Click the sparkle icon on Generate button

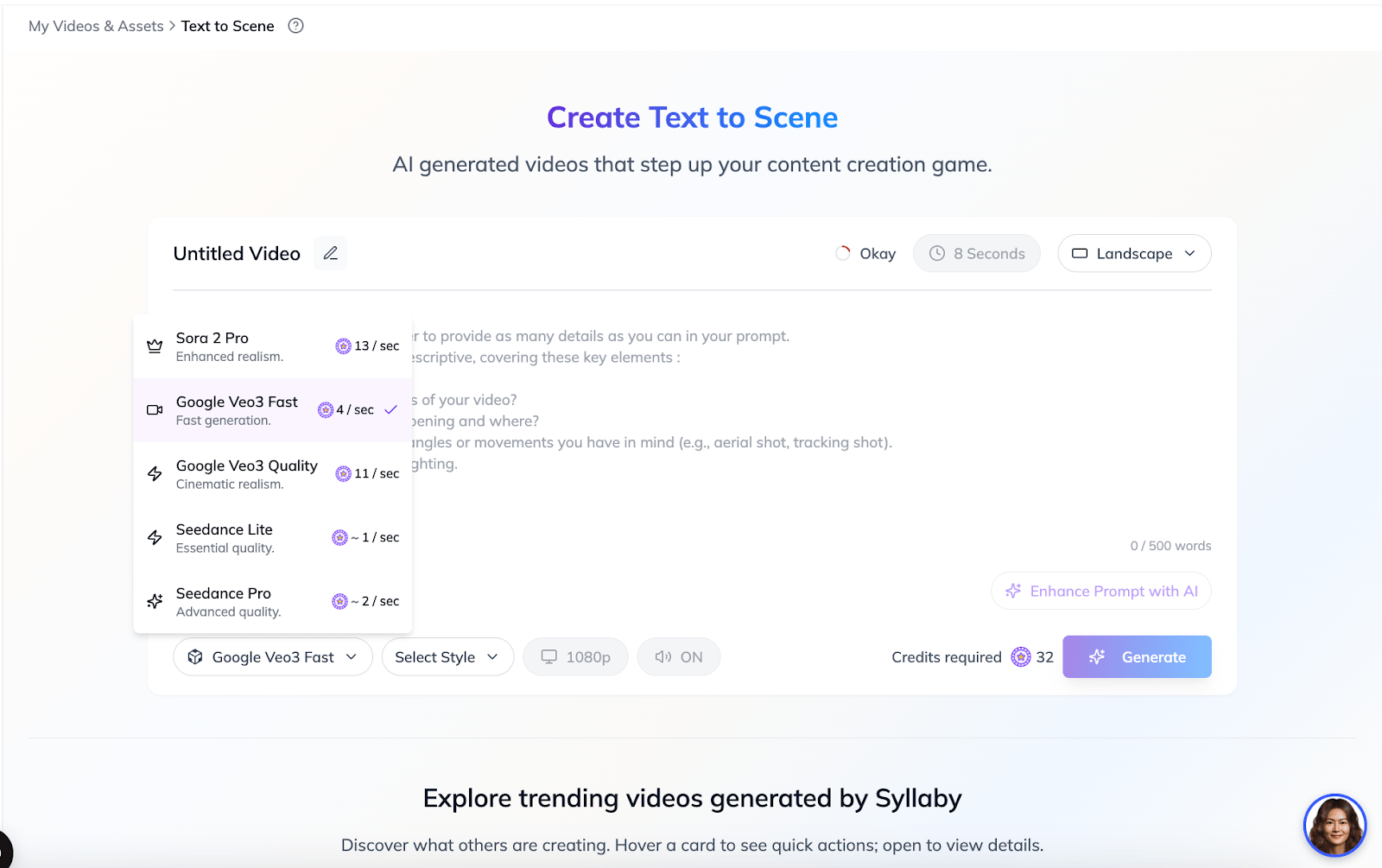coord(1097,657)
